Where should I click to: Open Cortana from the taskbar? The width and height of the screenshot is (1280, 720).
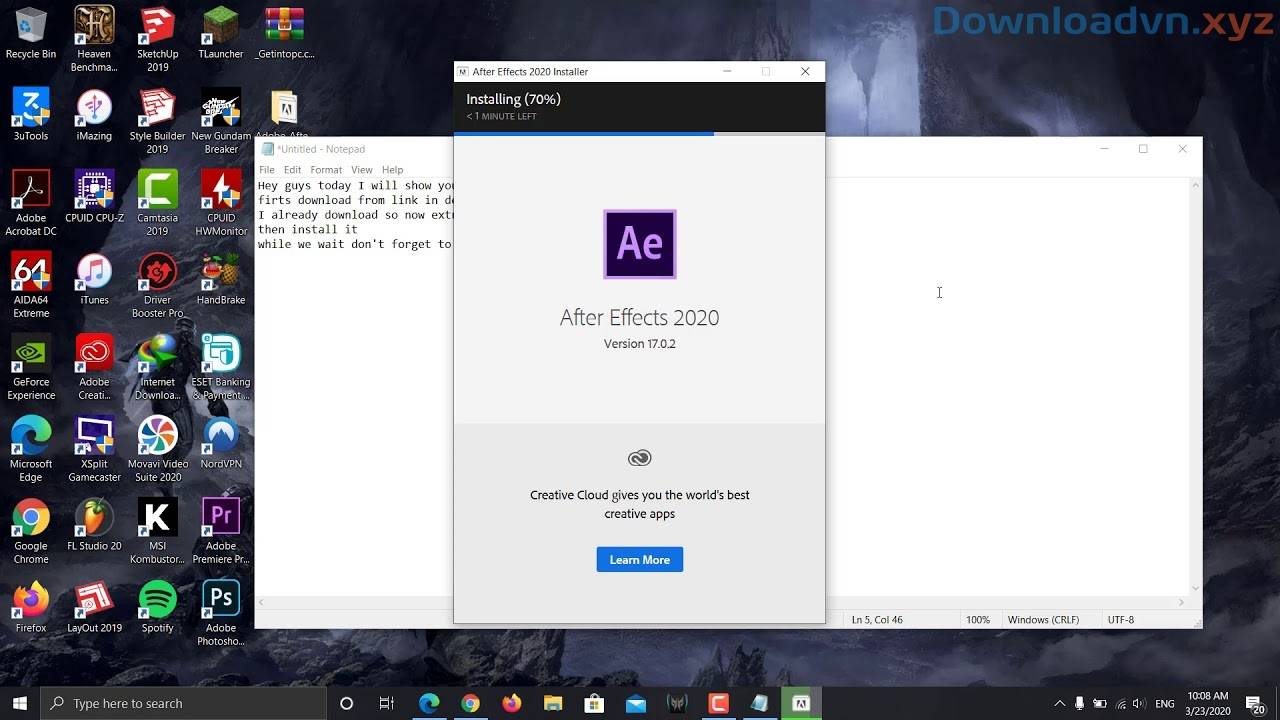coord(347,703)
